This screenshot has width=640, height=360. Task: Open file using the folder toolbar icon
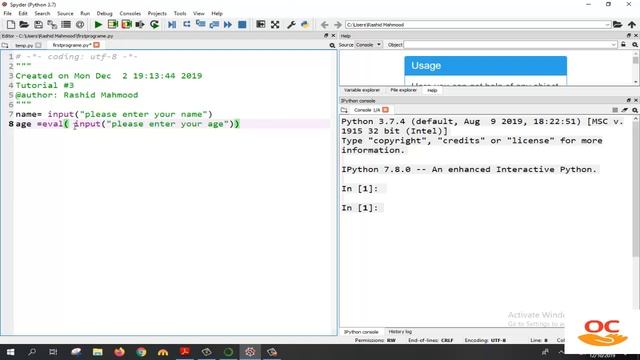point(24,24)
